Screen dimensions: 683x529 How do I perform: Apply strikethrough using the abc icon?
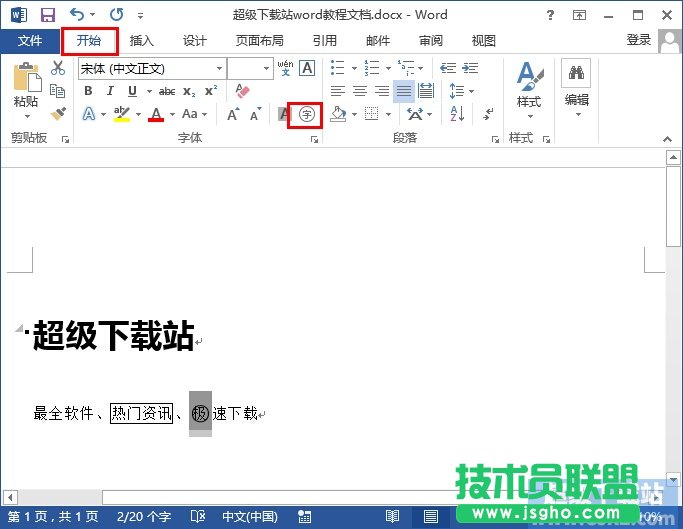(167, 91)
